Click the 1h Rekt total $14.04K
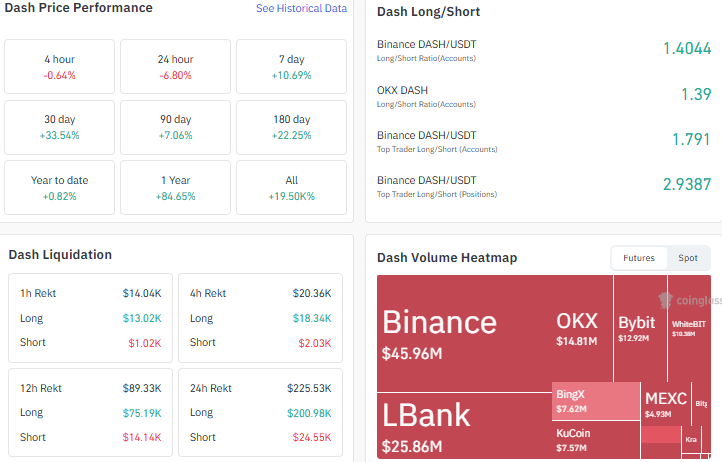Viewport: 722px width, 462px height. (142, 293)
